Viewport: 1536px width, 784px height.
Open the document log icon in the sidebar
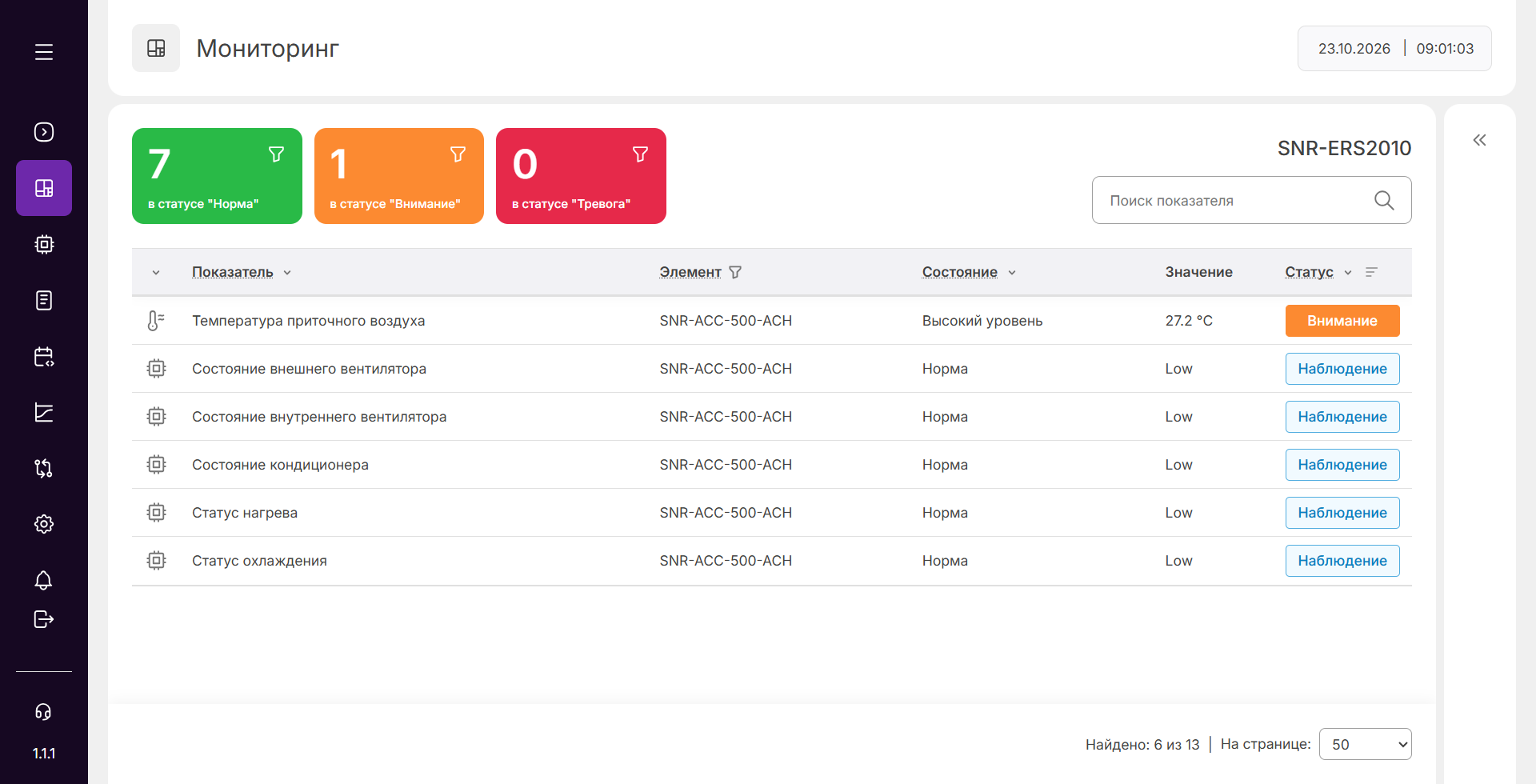44,300
